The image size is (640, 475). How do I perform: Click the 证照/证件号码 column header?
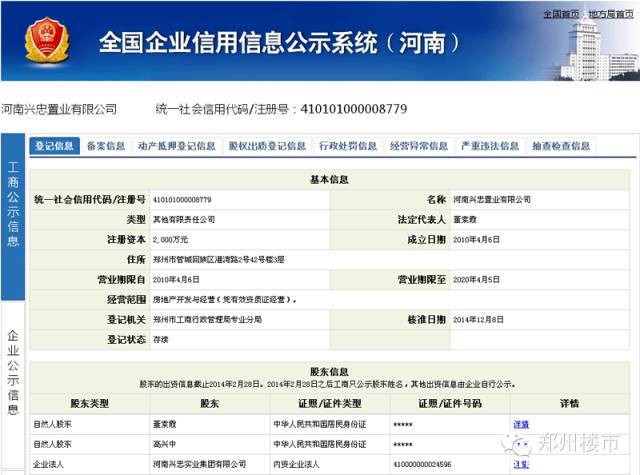[450, 404]
